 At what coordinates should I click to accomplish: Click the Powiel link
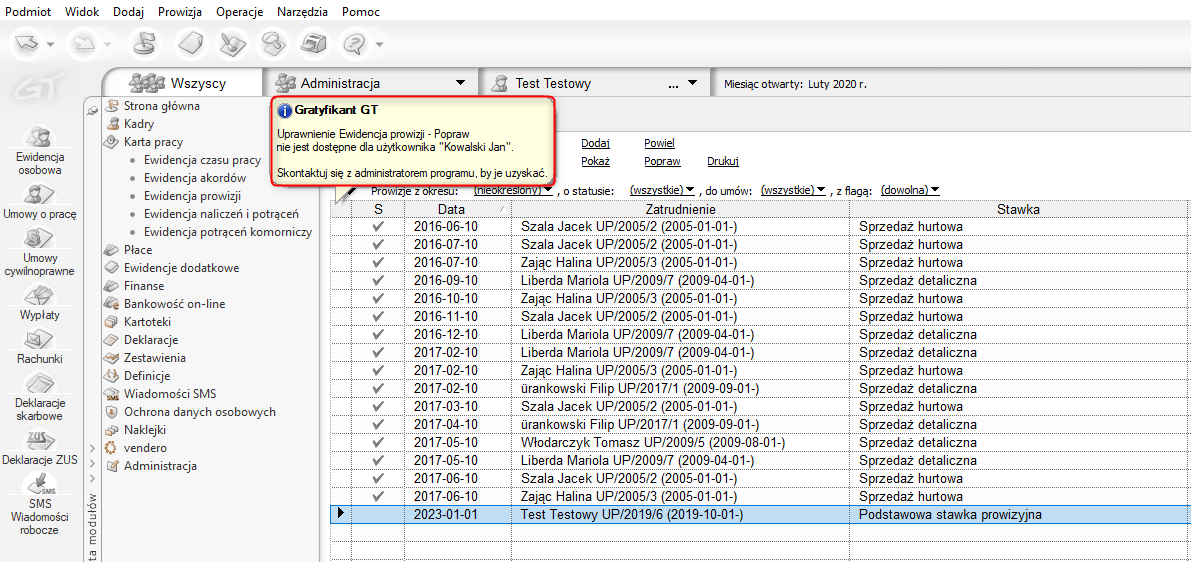(x=659, y=143)
